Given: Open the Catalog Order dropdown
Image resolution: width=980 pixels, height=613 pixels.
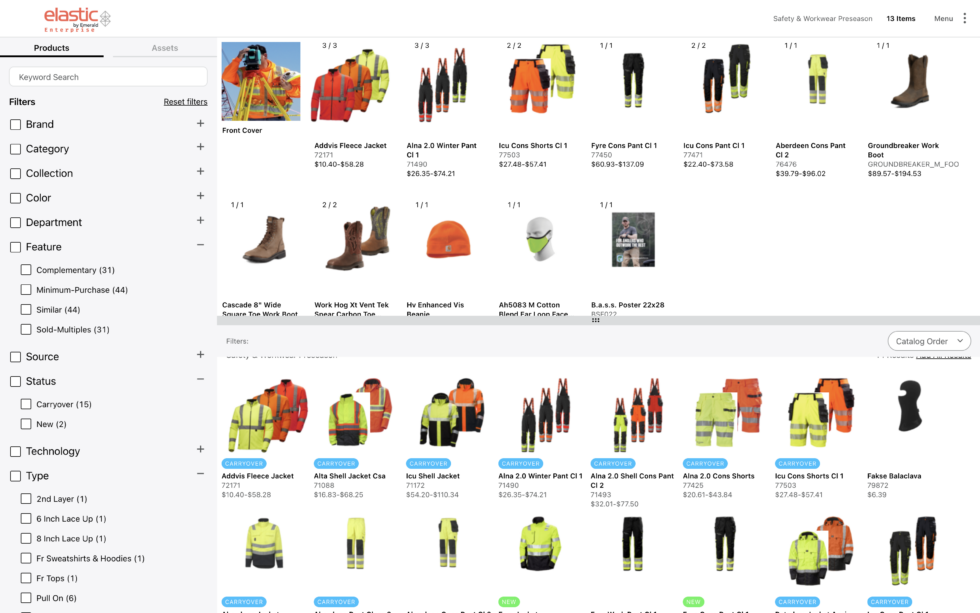Looking at the screenshot, I should click(x=928, y=340).
